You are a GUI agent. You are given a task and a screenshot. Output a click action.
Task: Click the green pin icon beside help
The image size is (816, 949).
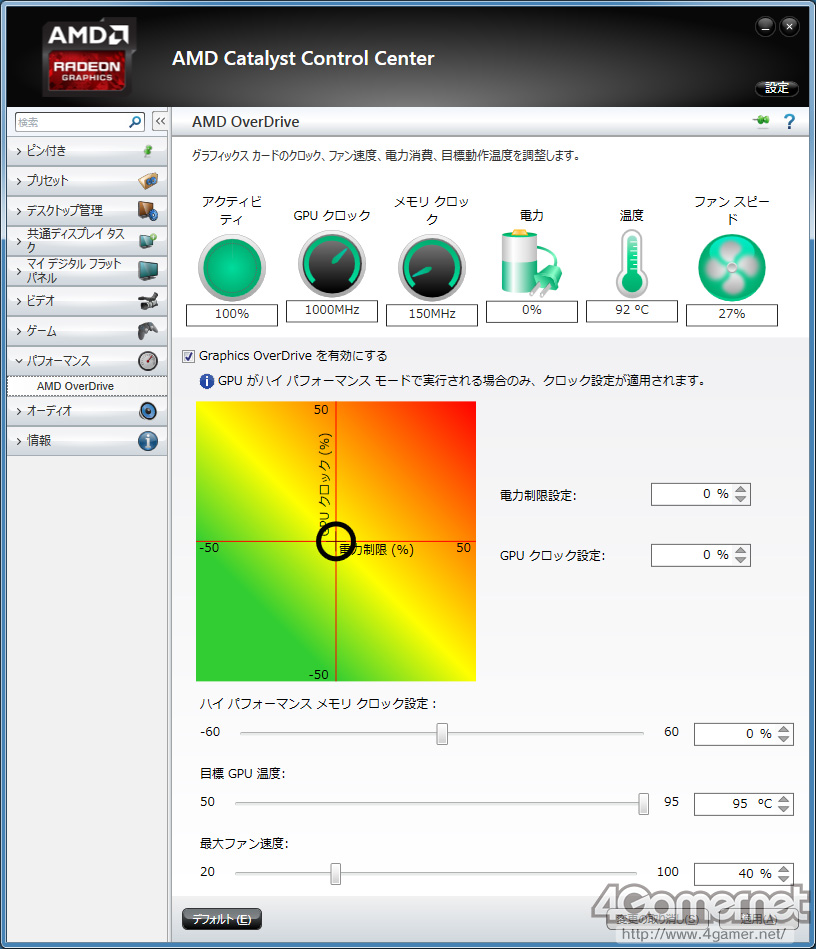pos(762,121)
